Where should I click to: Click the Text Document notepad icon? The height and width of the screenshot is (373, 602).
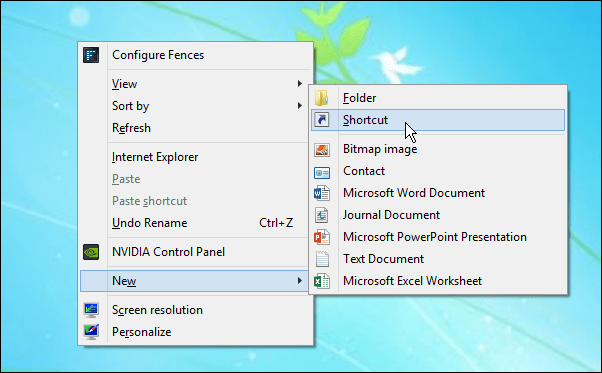pos(322,259)
